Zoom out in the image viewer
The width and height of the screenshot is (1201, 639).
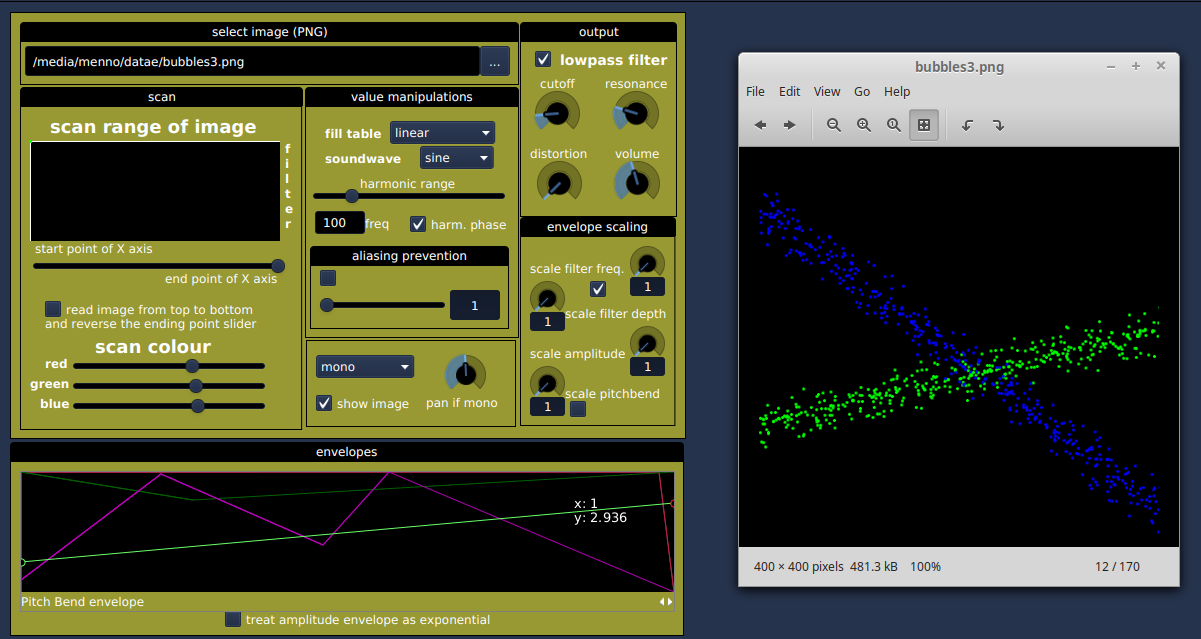point(833,125)
